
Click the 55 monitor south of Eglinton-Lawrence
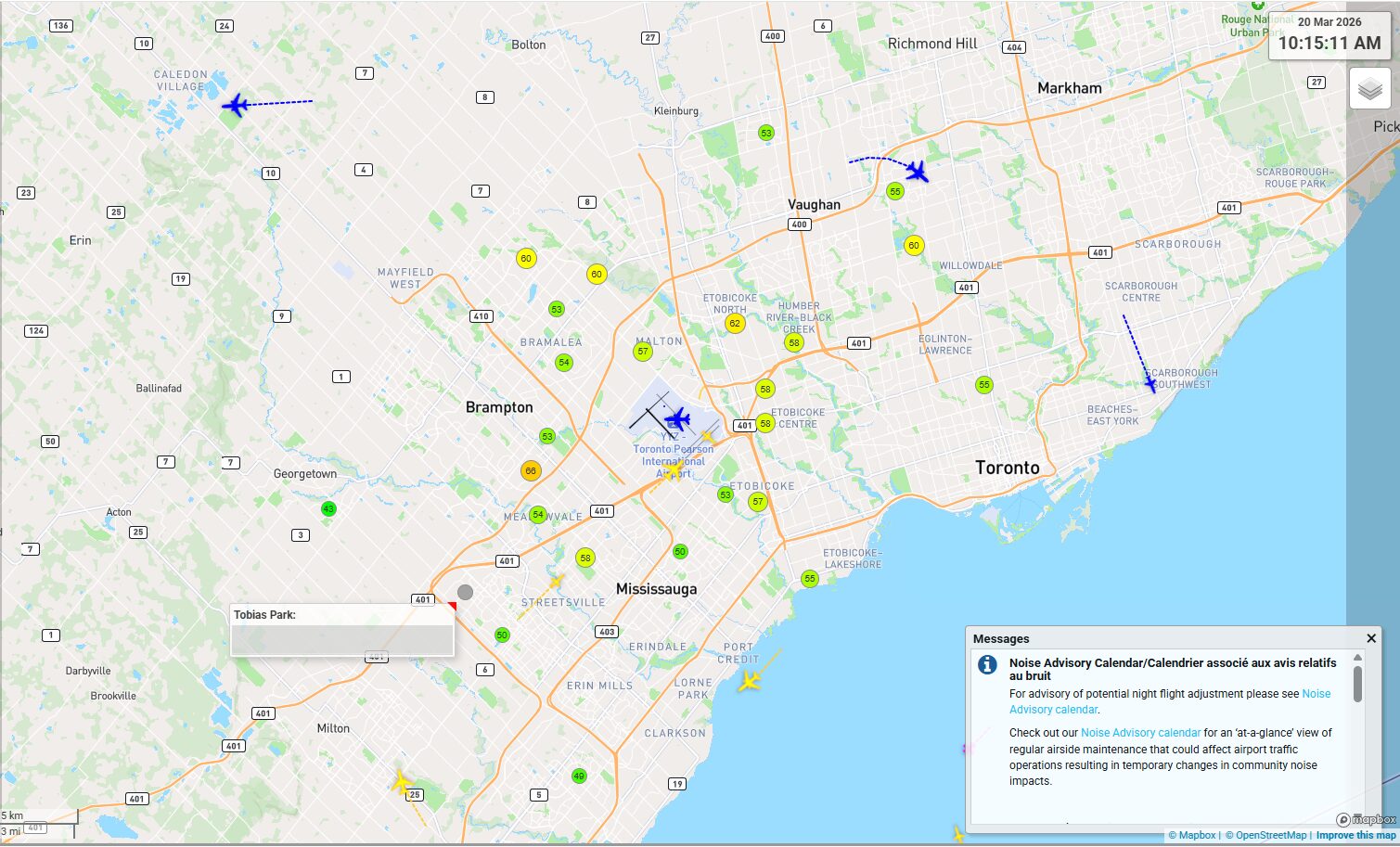pyautogui.click(x=984, y=385)
